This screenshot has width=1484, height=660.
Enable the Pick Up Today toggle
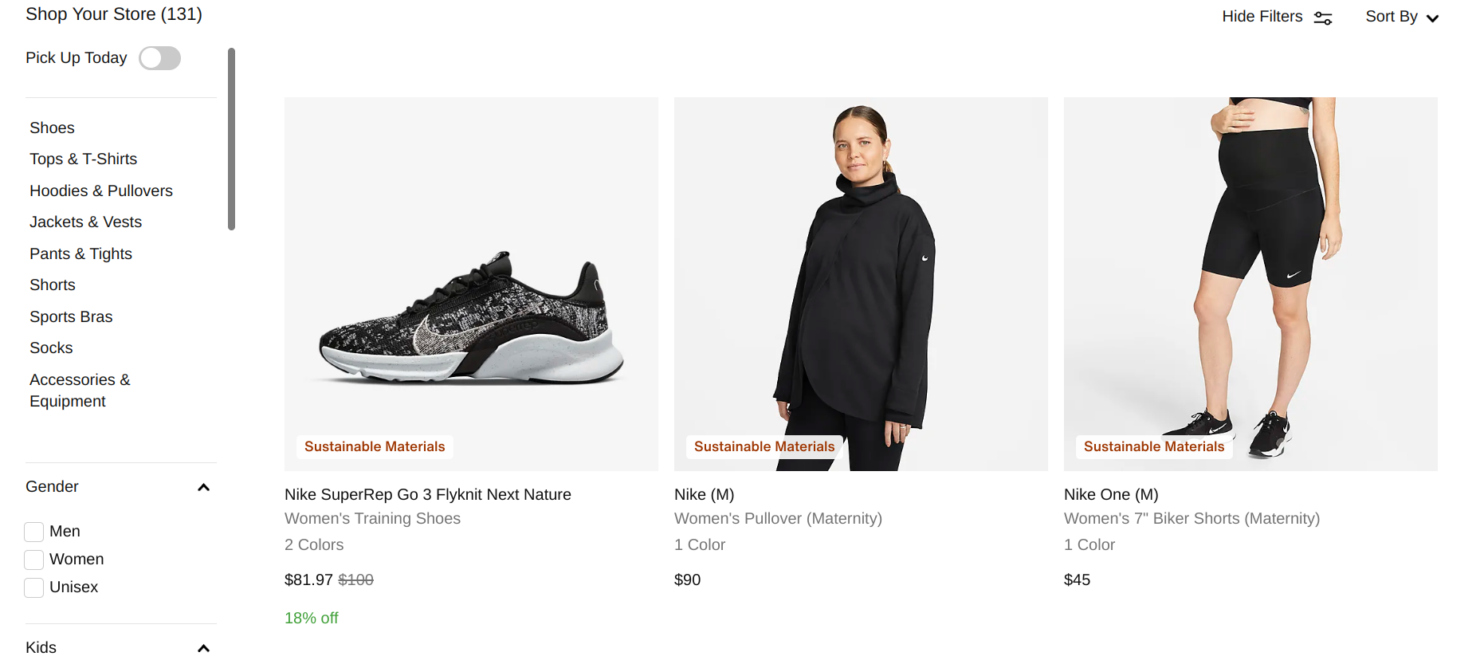pyautogui.click(x=159, y=58)
